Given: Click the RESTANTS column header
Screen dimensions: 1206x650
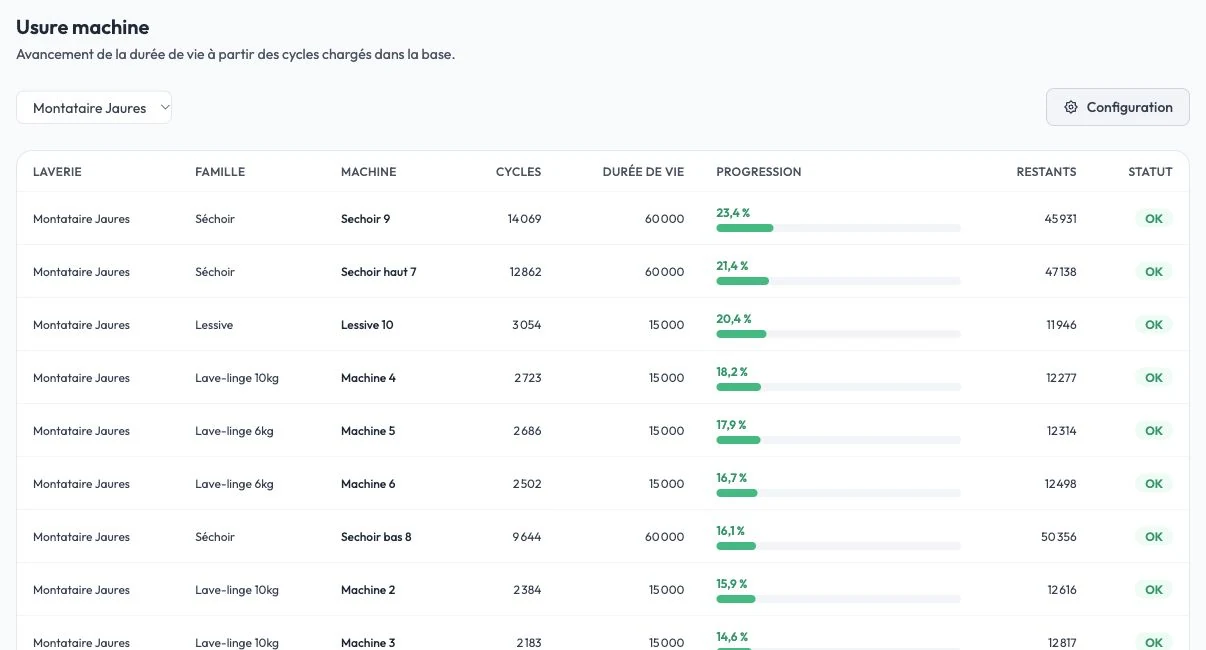Looking at the screenshot, I should [1046, 172].
